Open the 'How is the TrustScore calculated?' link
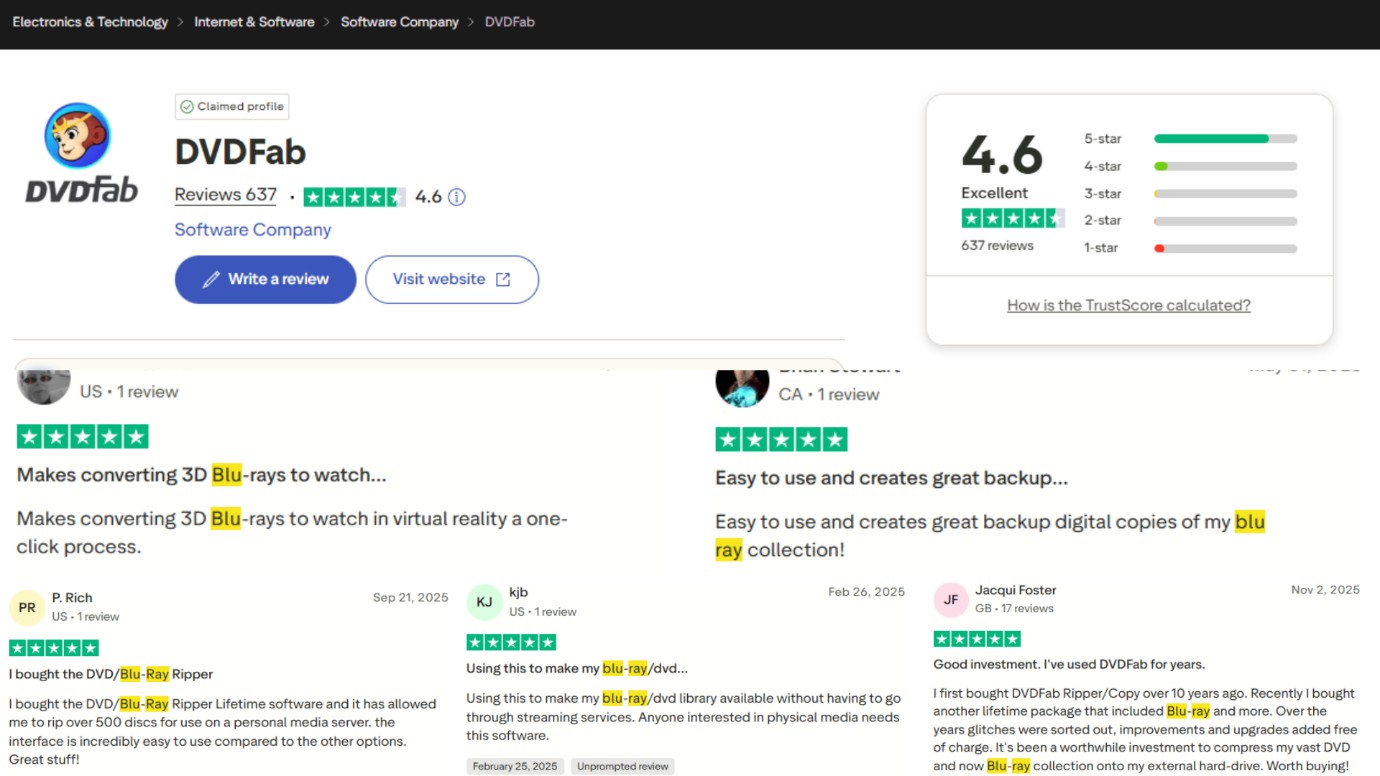Image resolution: width=1380 pixels, height=776 pixels. pyautogui.click(x=1128, y=305)
